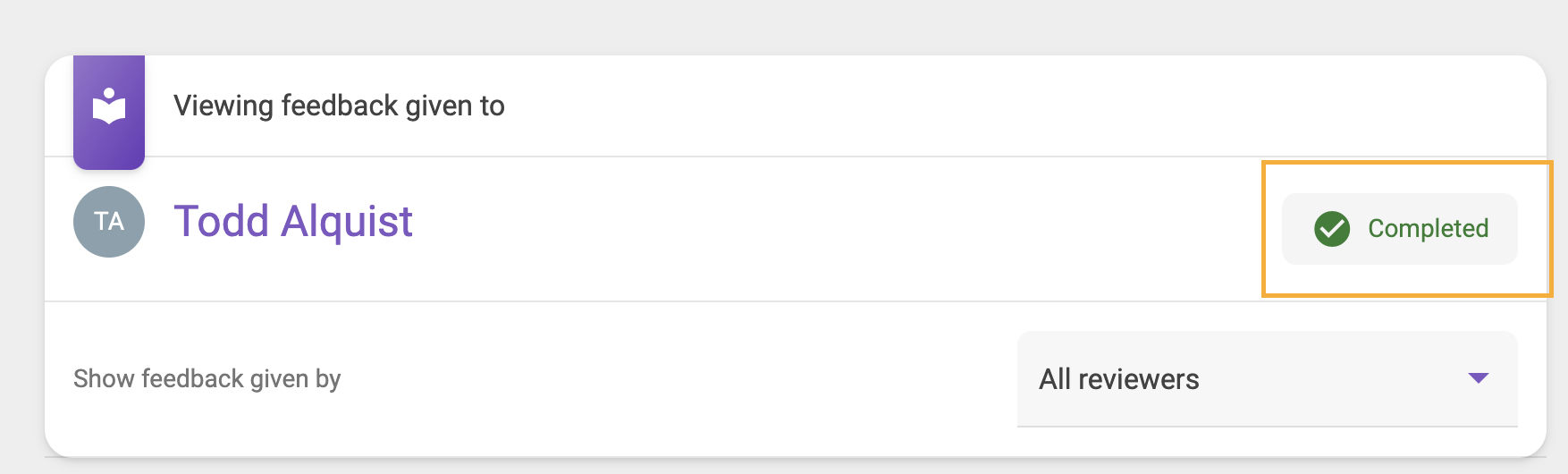1568x474 pixels.
Task: Click the purple dropdown triangle arrow
Action: 1479,378
